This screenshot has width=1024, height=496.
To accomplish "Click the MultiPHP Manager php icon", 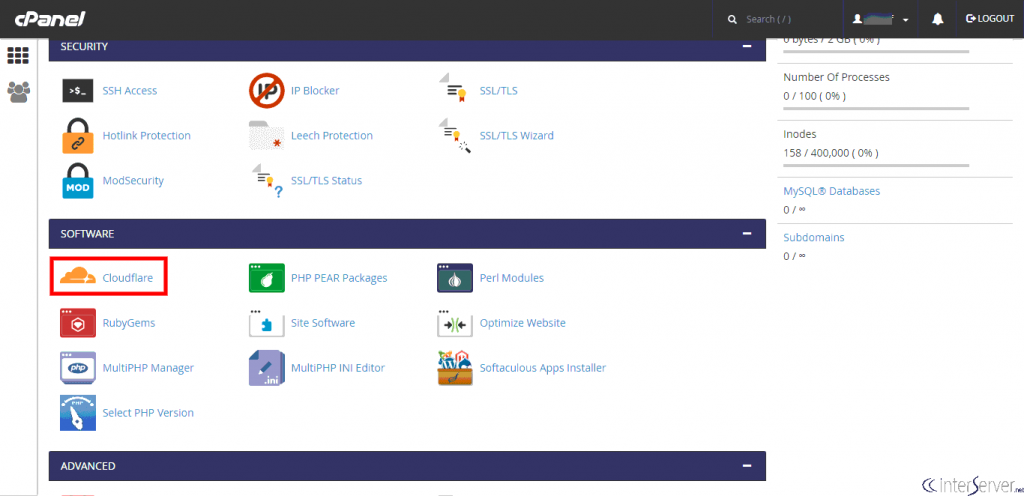I will pyautogui.click(x=78, y=368).
